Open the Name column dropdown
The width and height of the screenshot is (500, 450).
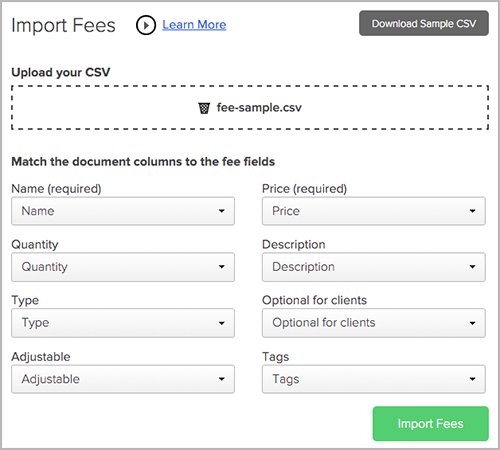pyautogui.click(x=123, y=211)
